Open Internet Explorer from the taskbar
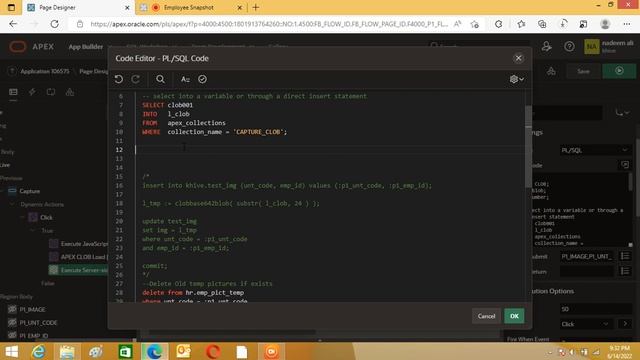The width and height of the screenshot is (640, 360). coord(39,351)
